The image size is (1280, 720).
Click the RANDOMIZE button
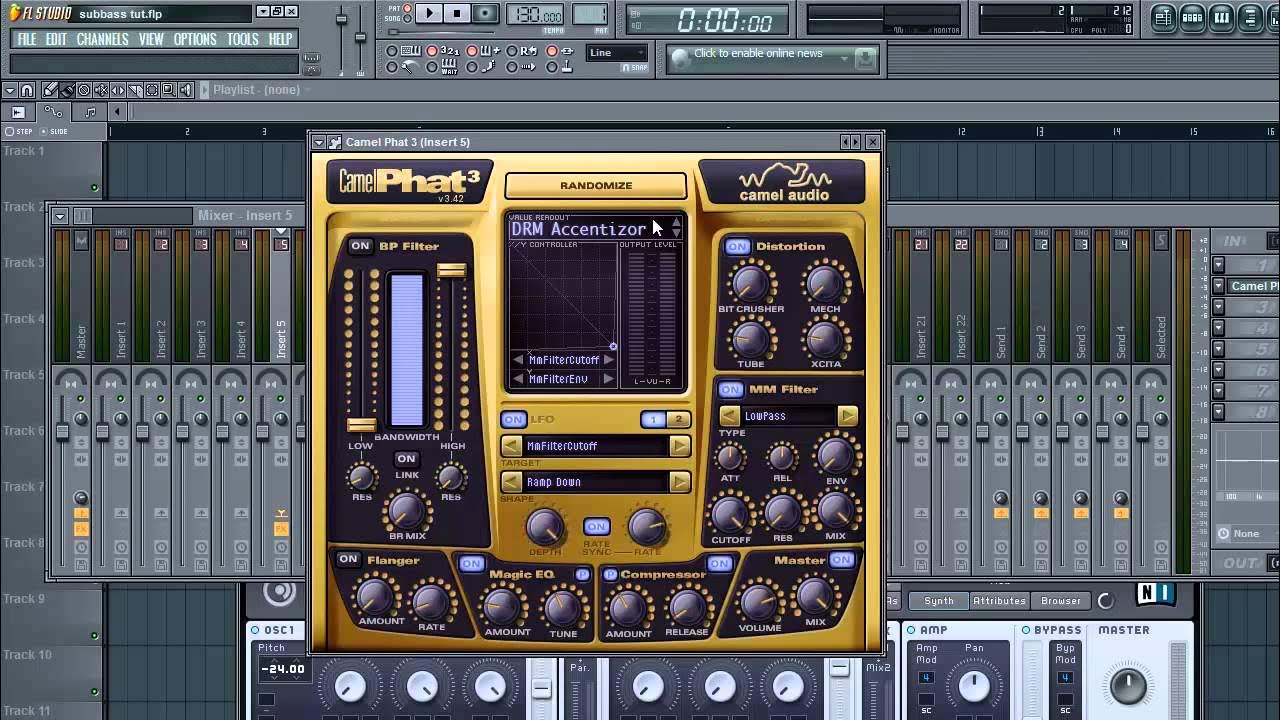pos(596,185)
